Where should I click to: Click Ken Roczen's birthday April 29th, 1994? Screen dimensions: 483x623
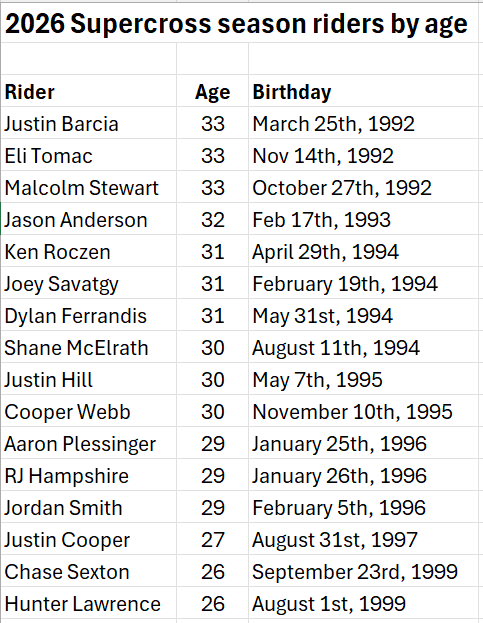[x=325, y=252]
